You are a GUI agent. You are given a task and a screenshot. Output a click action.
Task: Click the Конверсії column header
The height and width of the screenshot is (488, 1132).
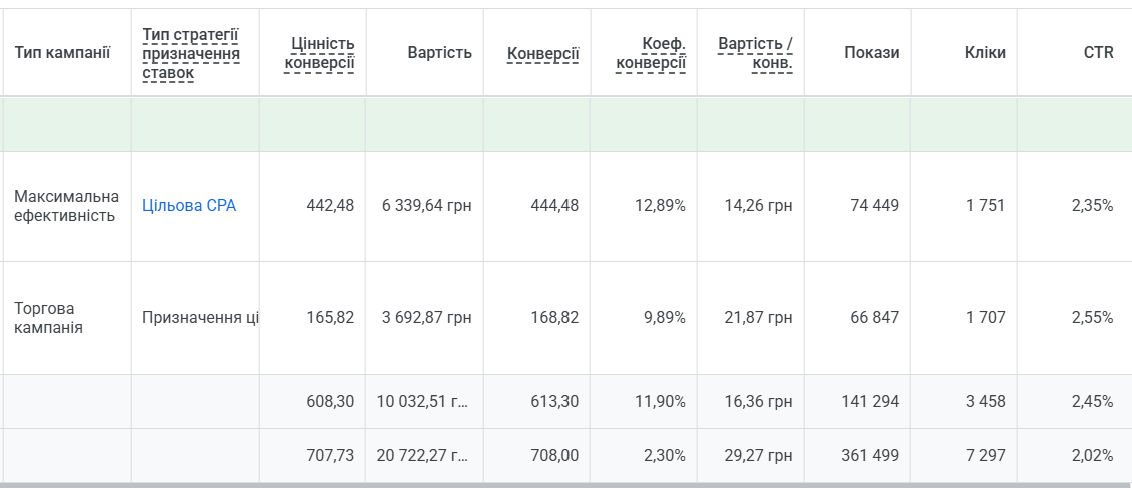click(x=543, y=53)
